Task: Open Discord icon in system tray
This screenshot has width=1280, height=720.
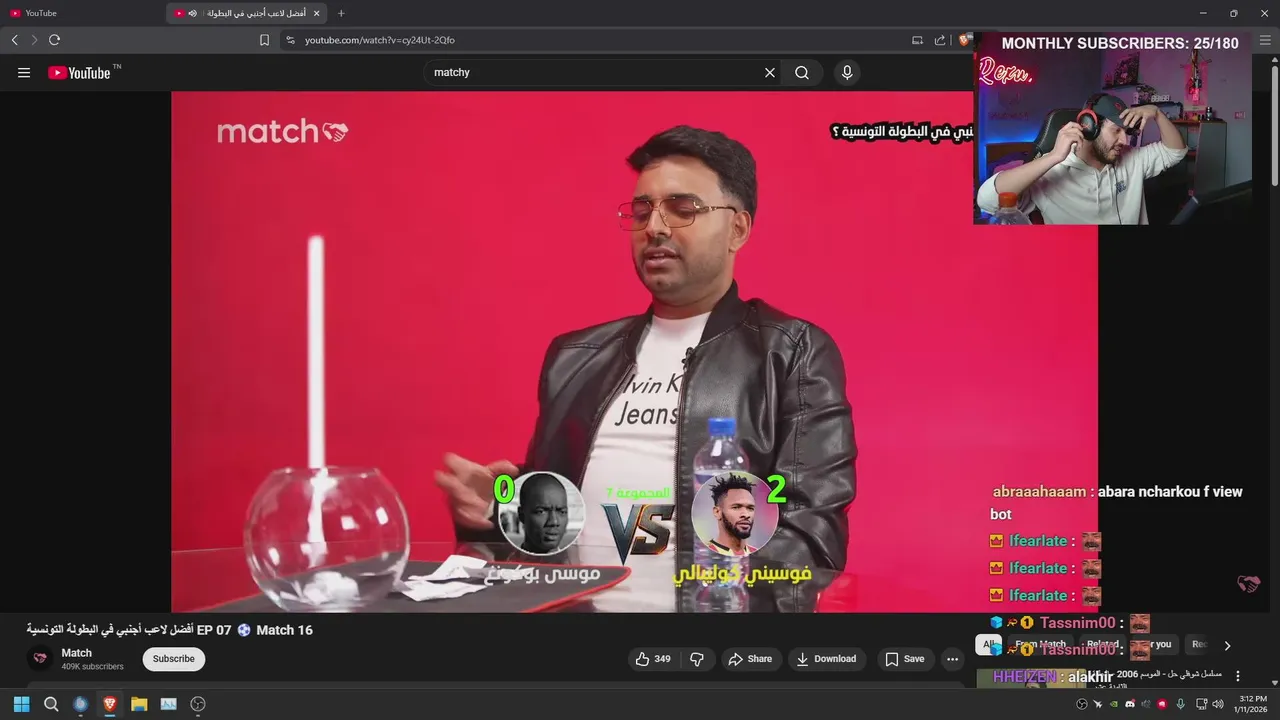Action: (1130, 704)
